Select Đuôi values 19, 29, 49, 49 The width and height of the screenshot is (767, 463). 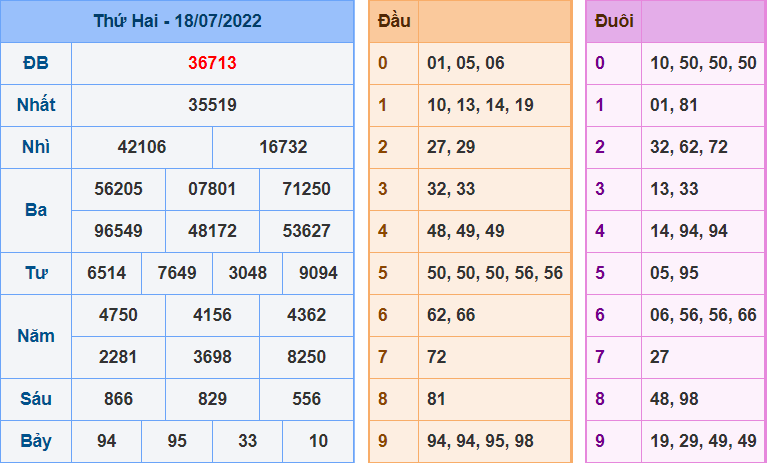point(703,441)
